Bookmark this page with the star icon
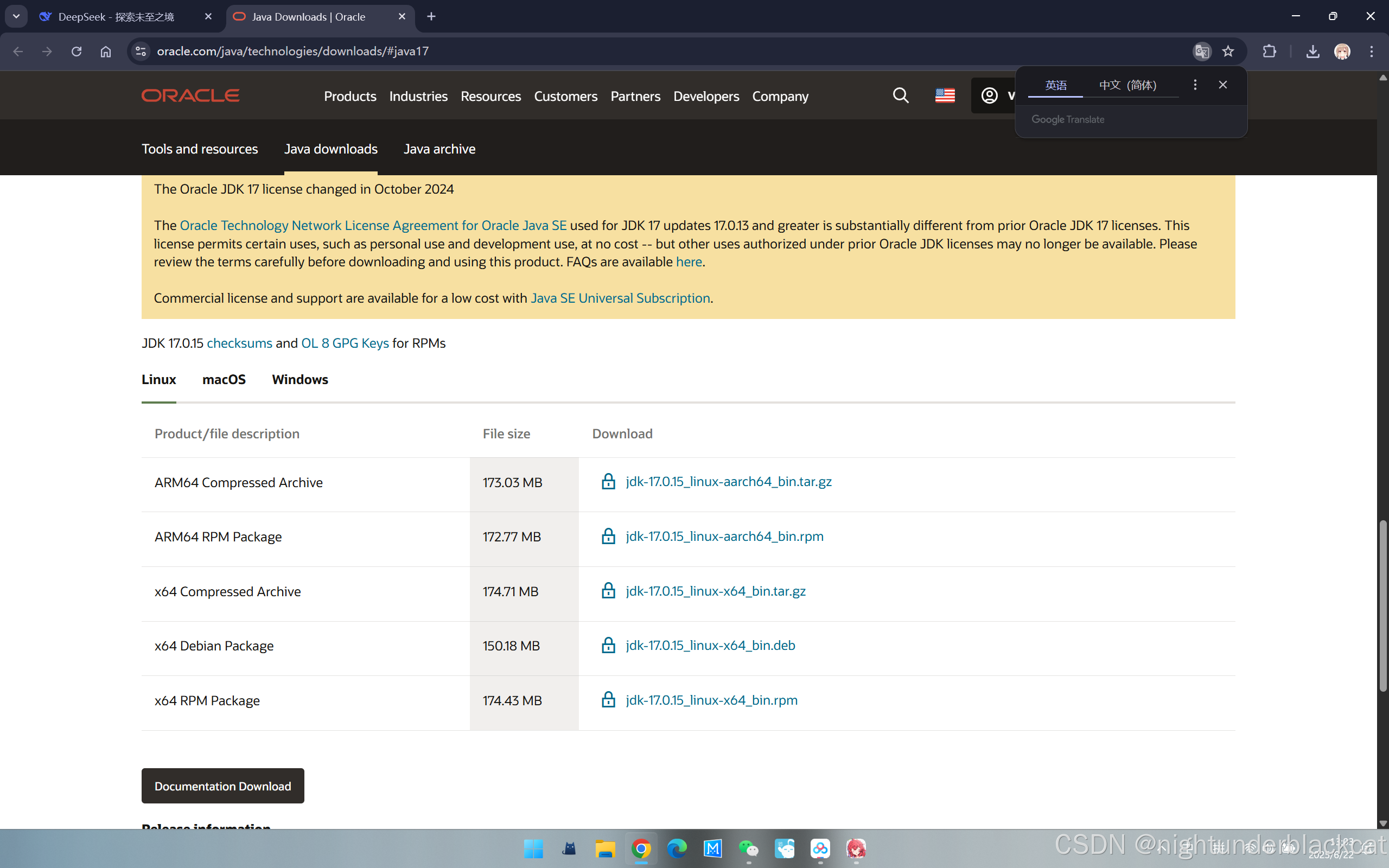The width and height of the screenshot is (1389, 868). coord(1228,51)
